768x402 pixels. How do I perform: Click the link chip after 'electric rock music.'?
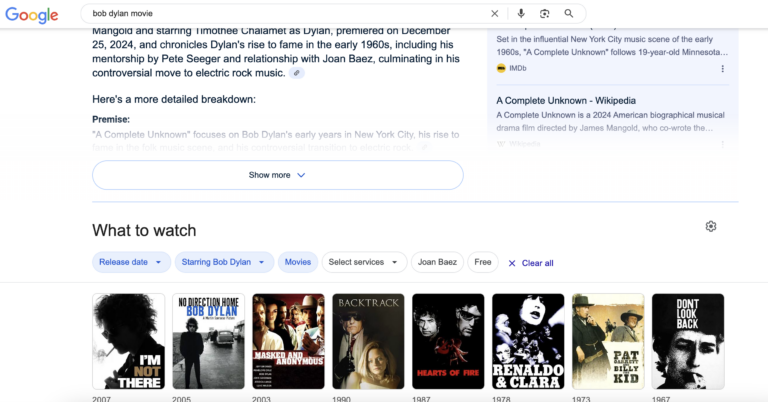(296, 73)
